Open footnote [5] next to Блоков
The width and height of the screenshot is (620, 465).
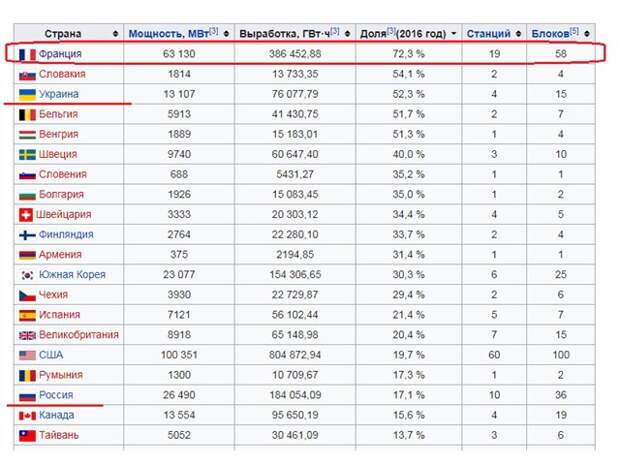pos(574,31)
